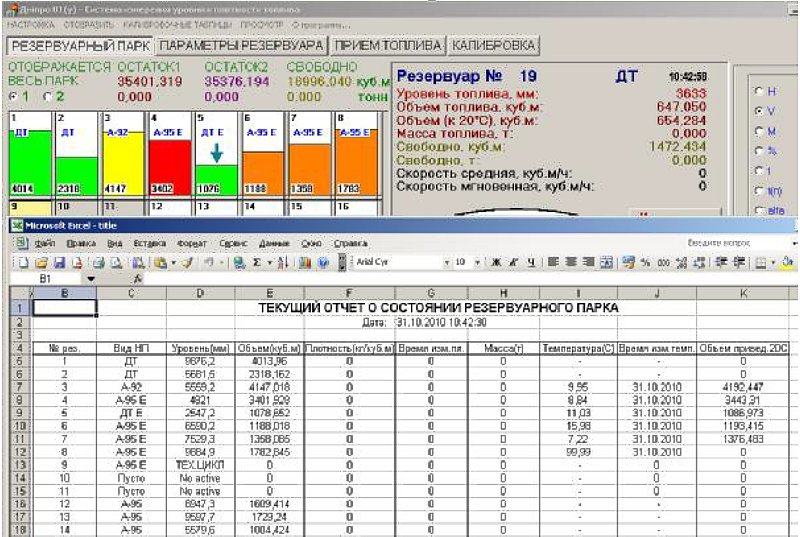
Task: Select the H display radio option
Action: coord(759,91)
